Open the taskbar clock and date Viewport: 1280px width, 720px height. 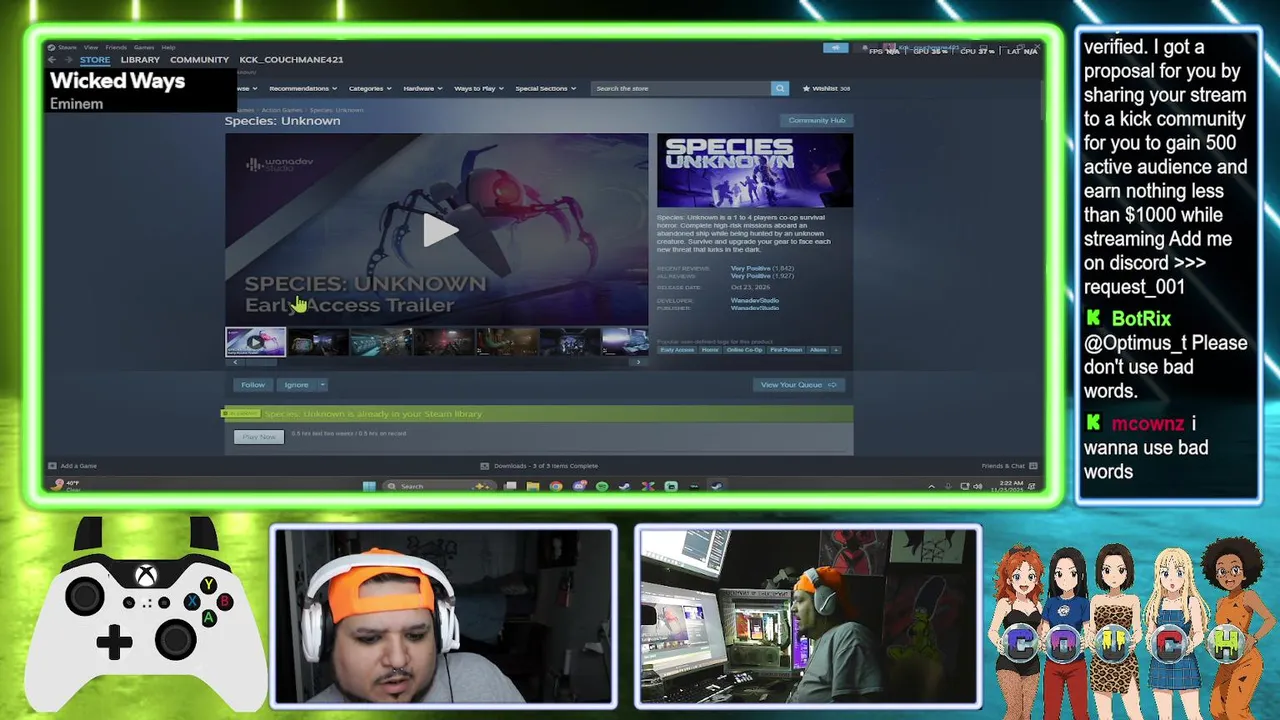point(1006,486)
